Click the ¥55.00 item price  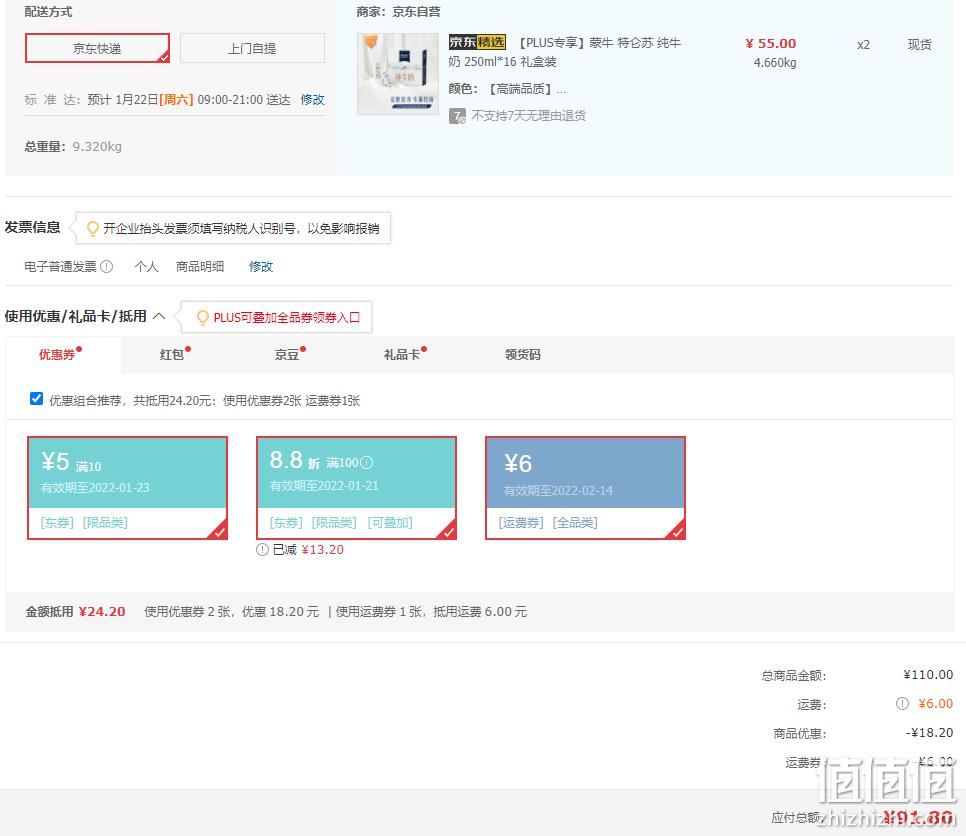point(771,43)
